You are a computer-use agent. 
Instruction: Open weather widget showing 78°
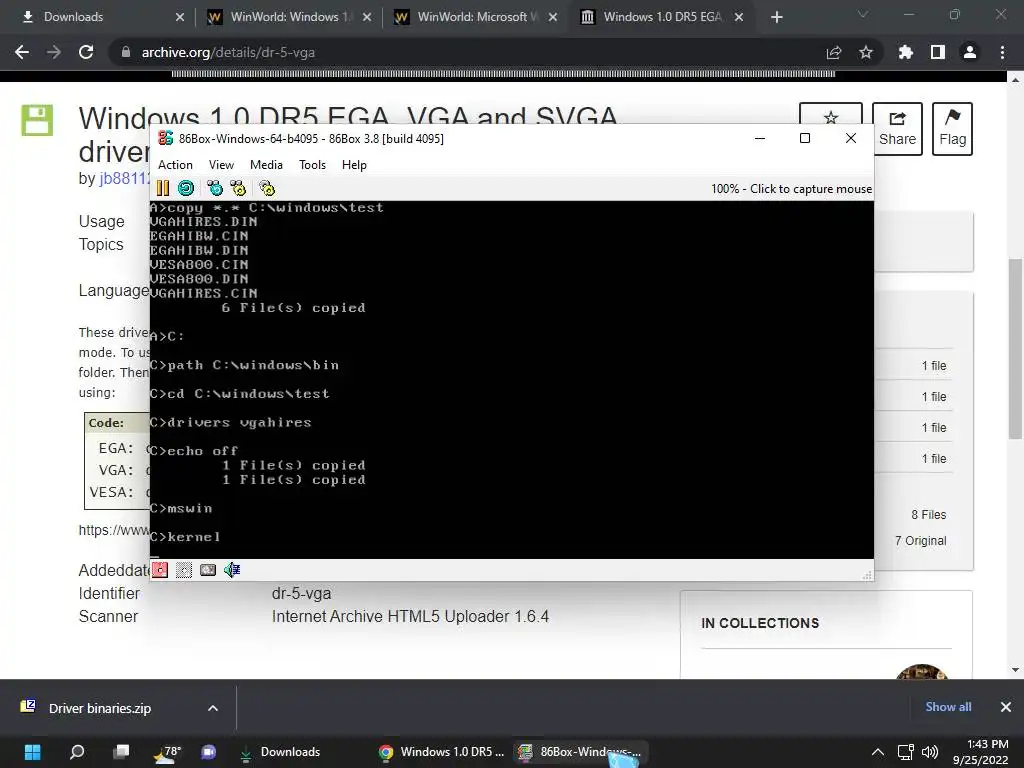tap(167, 752)
